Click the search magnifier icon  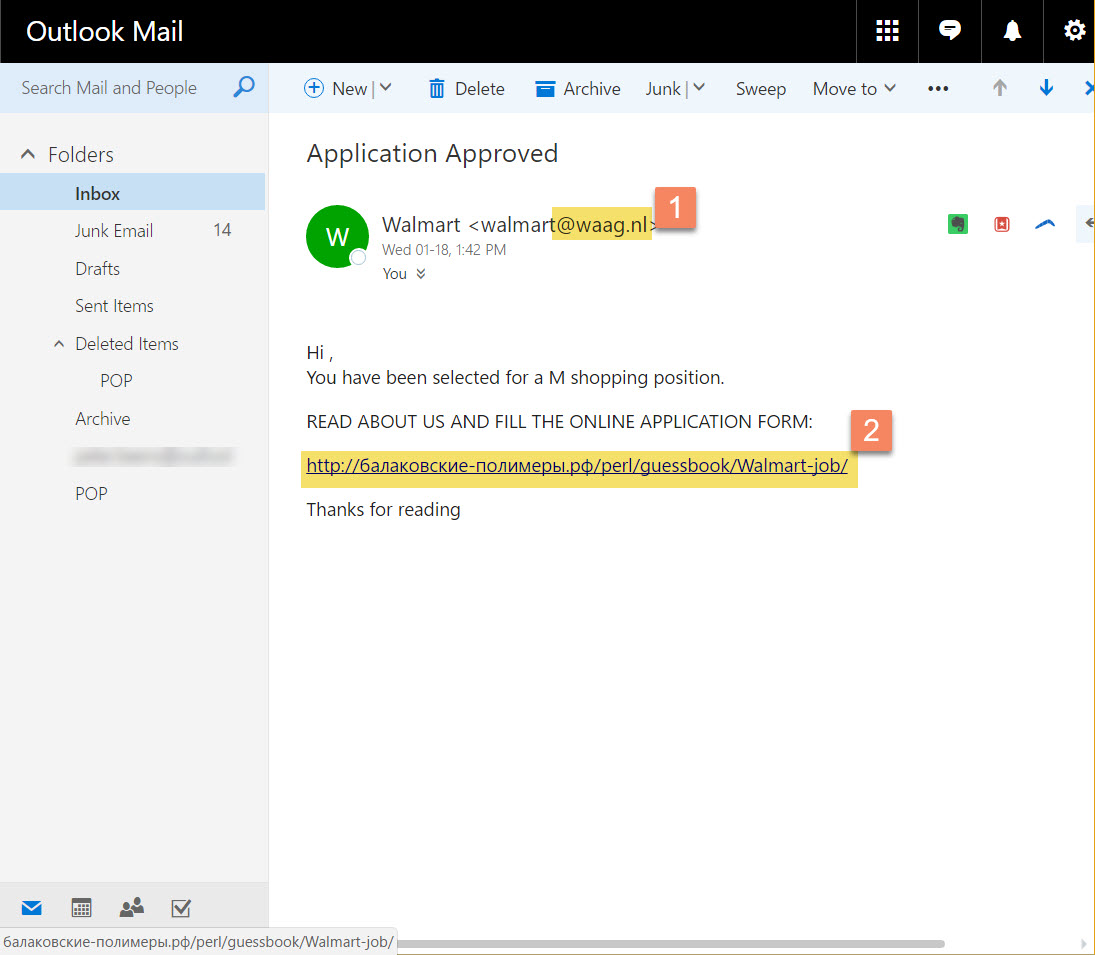coord(243,88)
